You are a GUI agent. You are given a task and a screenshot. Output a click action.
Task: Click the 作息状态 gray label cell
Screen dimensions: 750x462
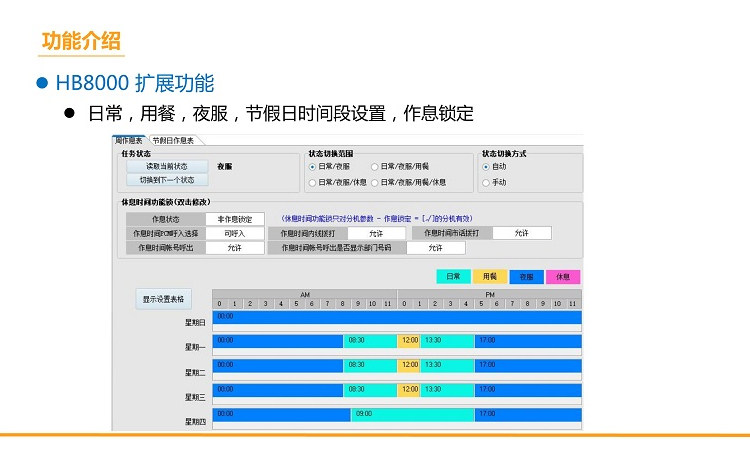coord(166,219)
